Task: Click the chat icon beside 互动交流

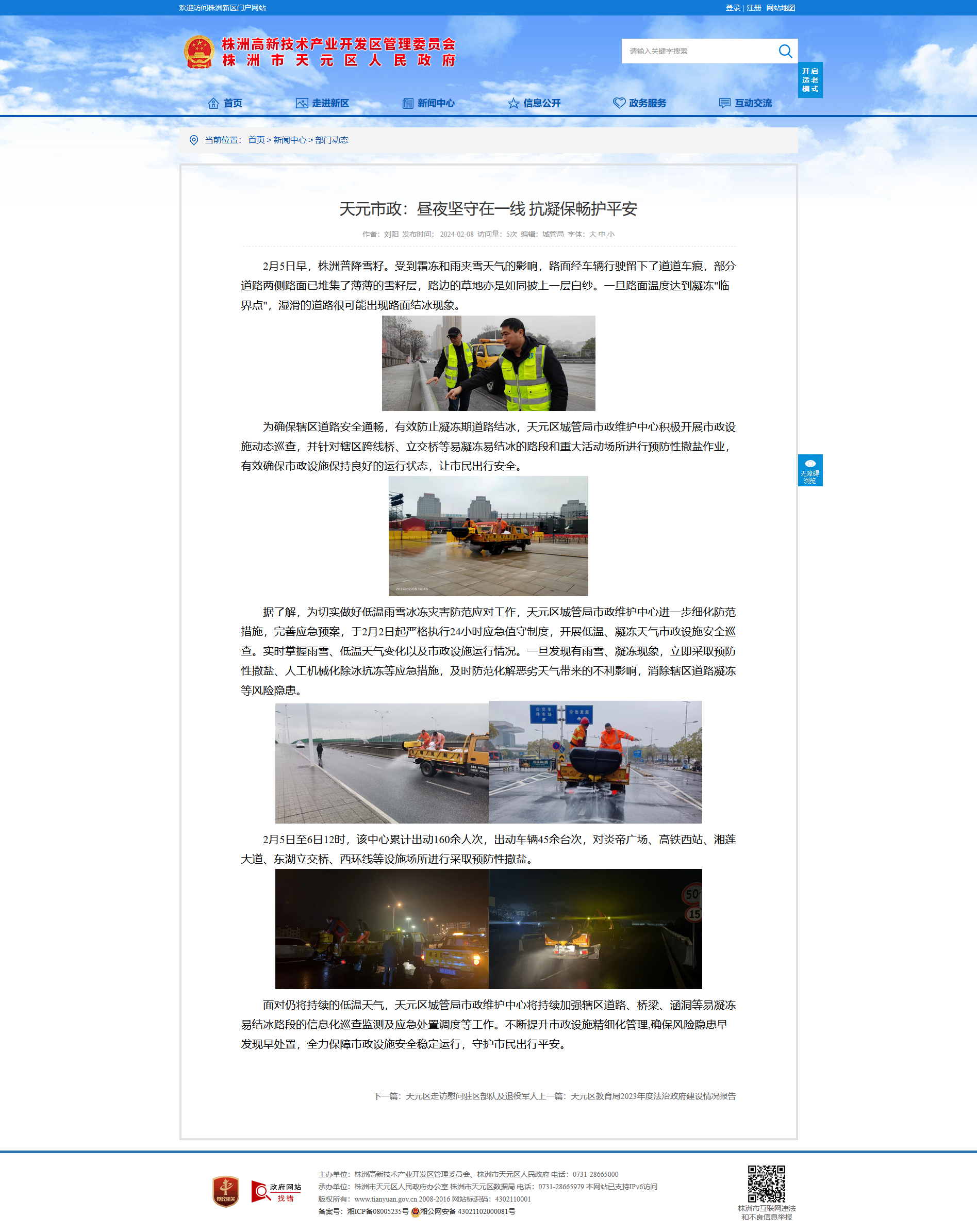Action: click(x=724, y=104)
